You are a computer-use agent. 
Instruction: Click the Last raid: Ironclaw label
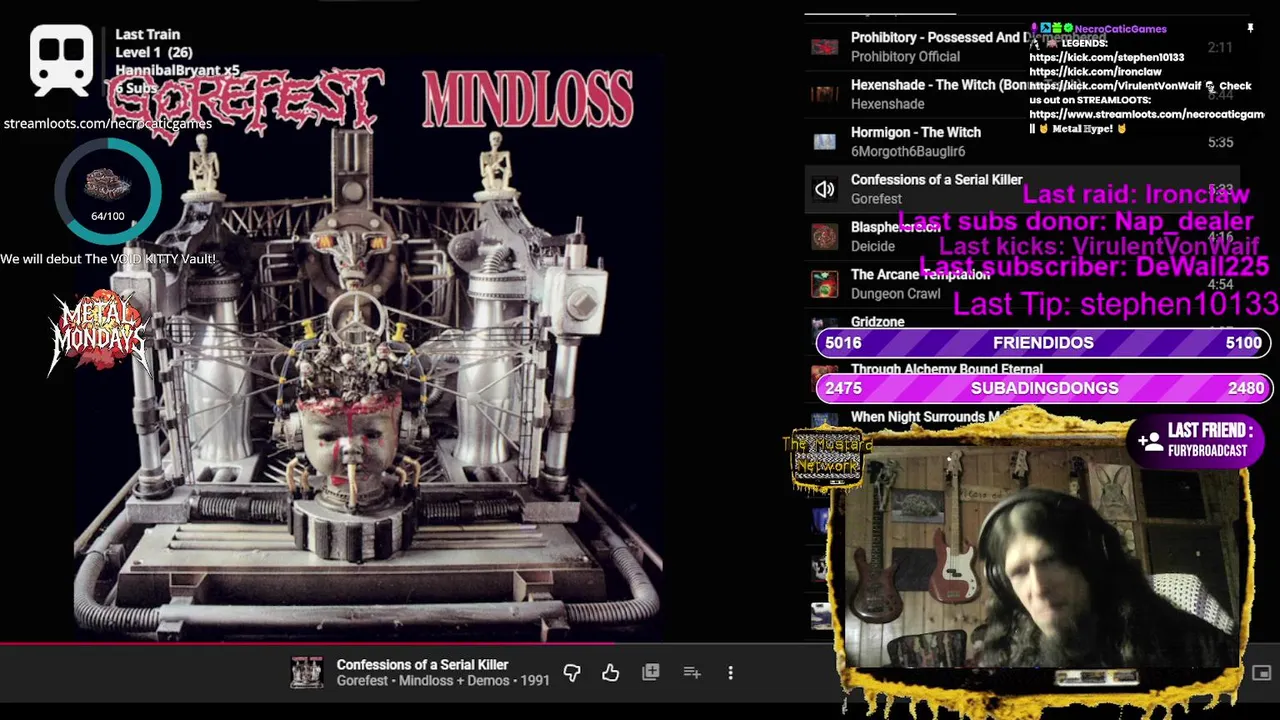[1136, 194]
